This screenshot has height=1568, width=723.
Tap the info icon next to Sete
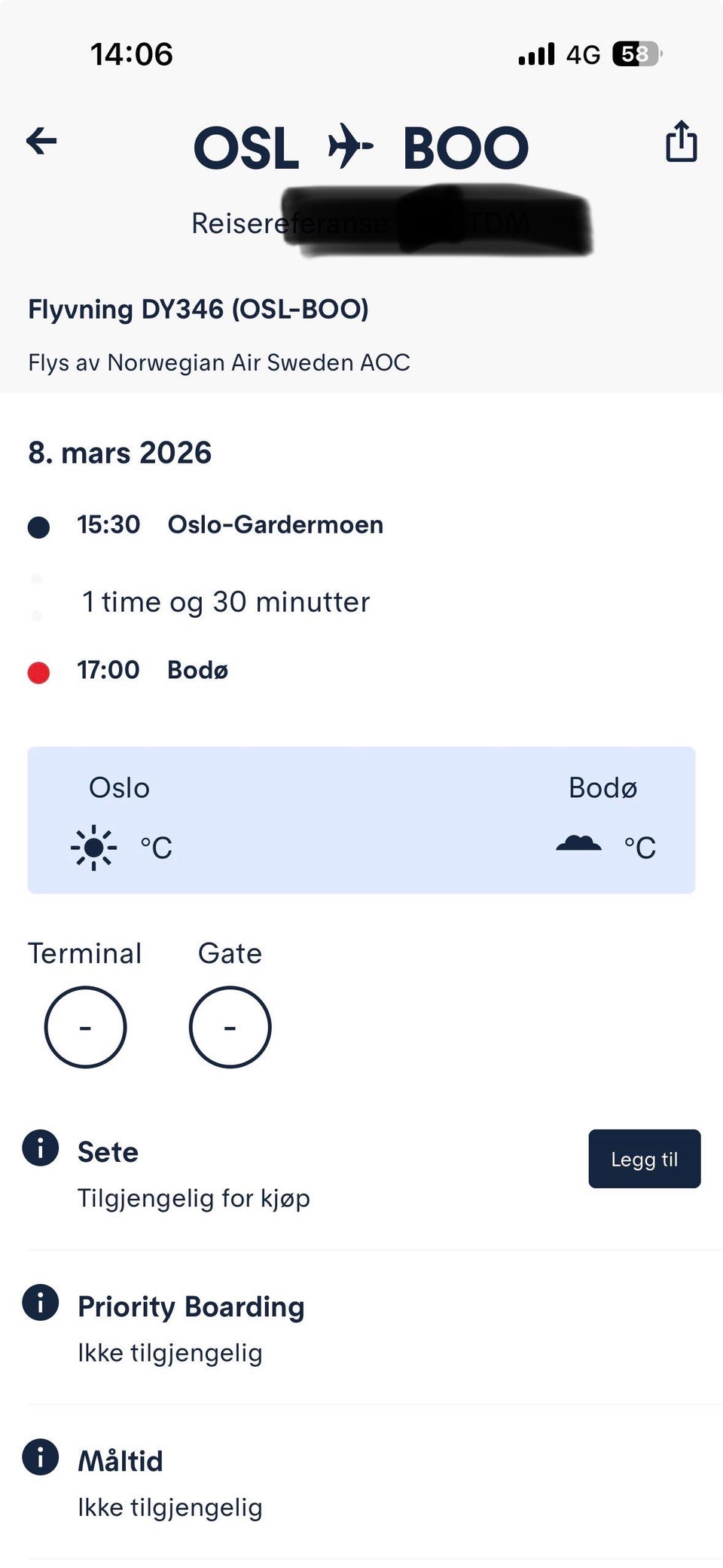click(41, 1148)
